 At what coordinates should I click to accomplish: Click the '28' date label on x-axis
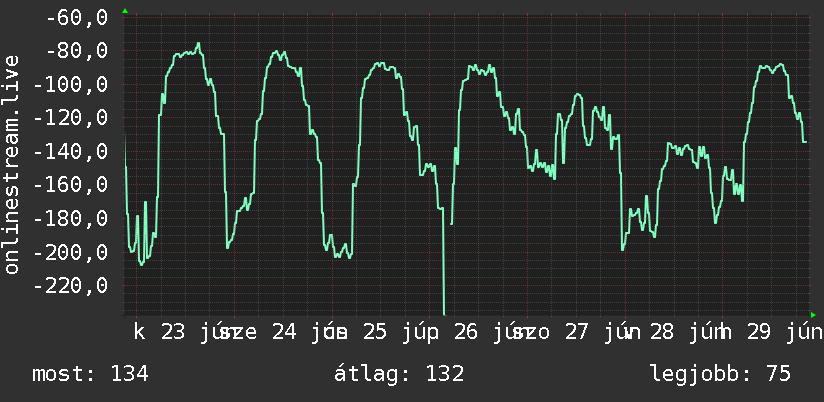(662, 333)
